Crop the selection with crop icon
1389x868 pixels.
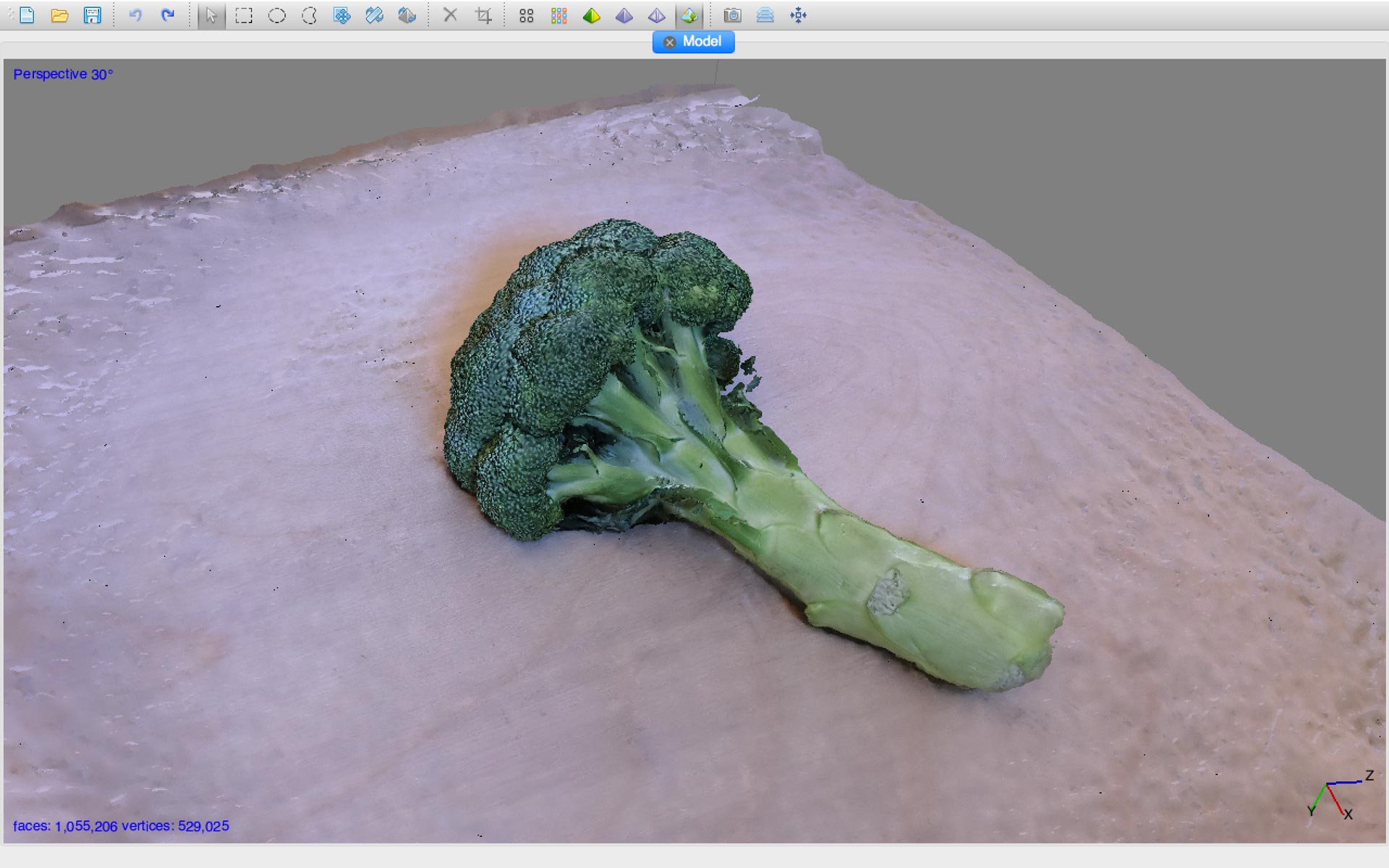click(483, 15)
